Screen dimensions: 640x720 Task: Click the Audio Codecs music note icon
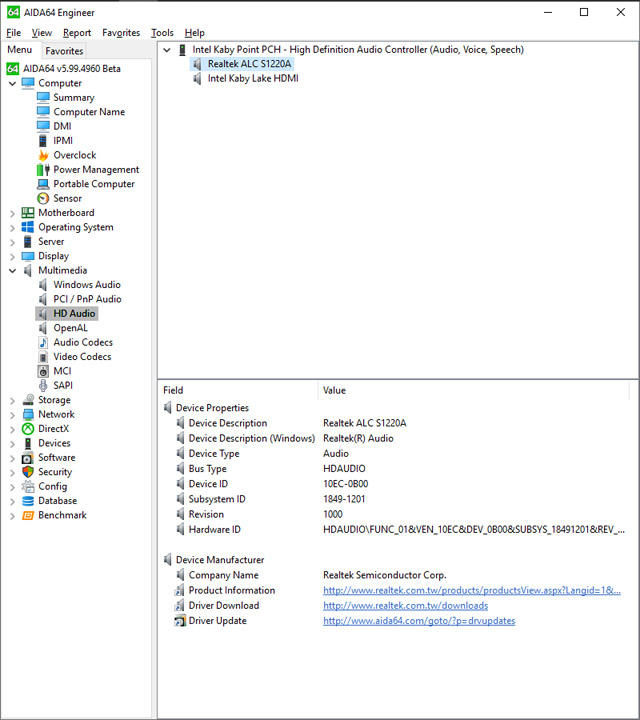coord(43,342)
